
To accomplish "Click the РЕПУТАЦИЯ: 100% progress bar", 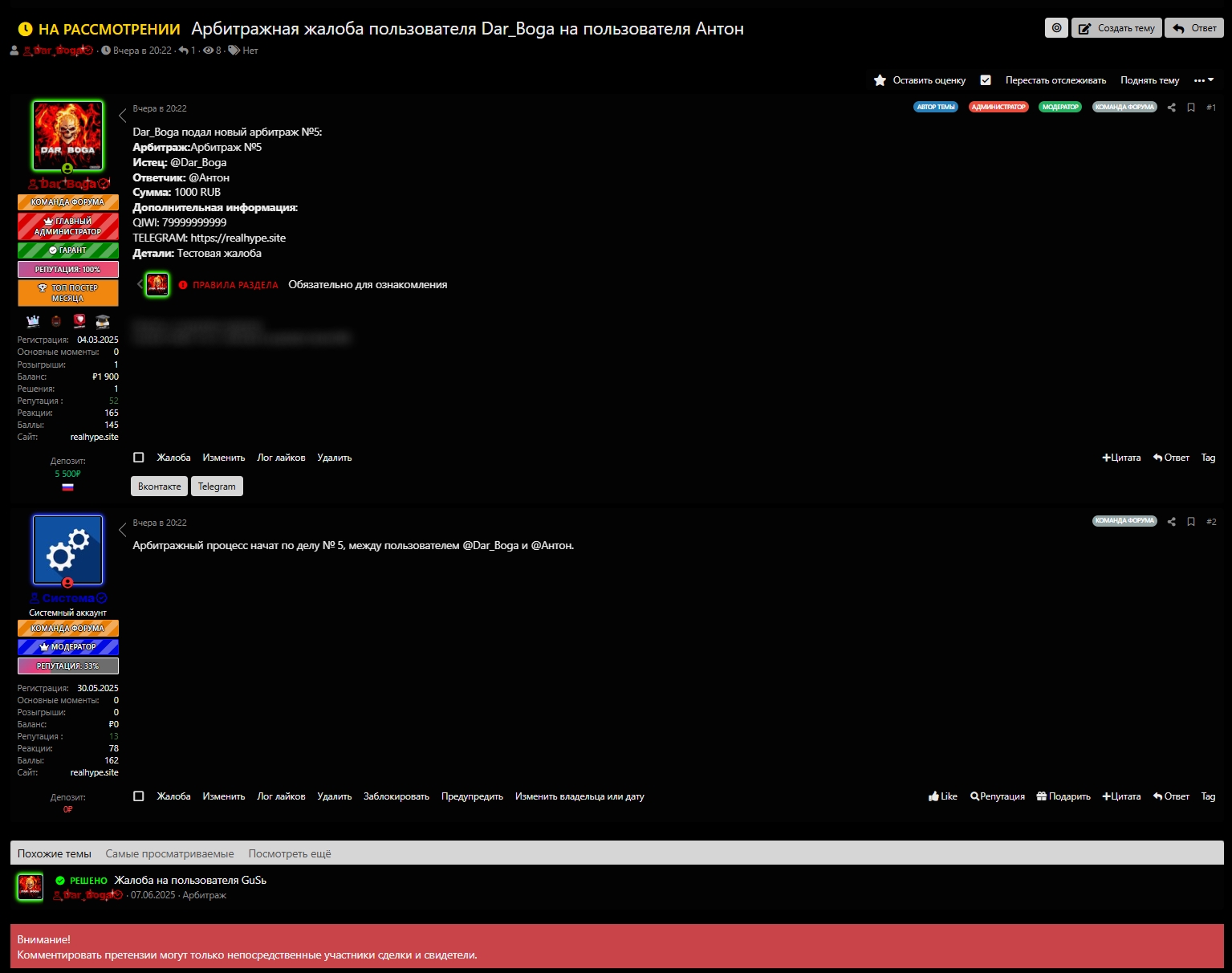I will click(68, 270).
